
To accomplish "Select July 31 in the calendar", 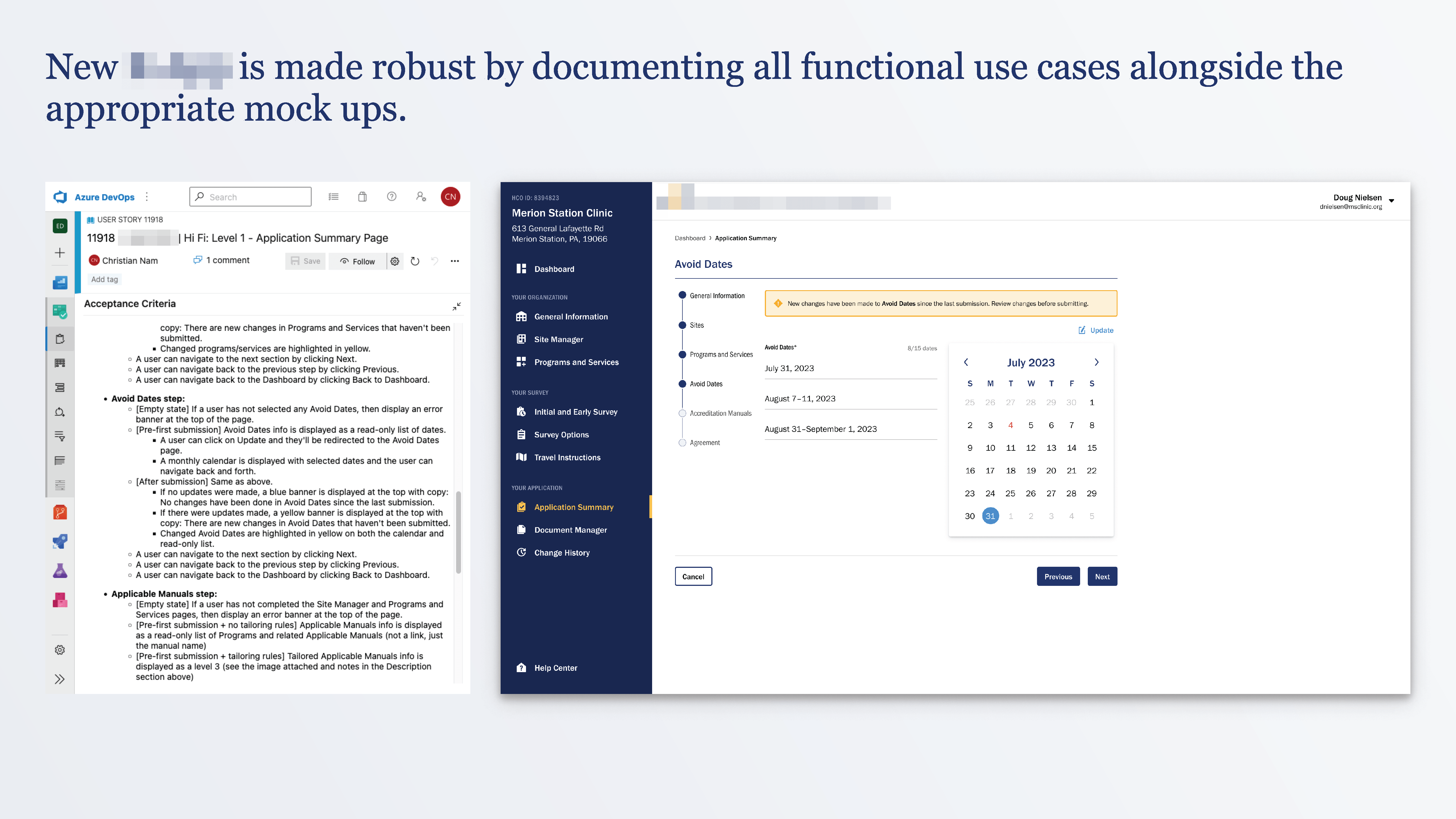I will coord(990,516).
